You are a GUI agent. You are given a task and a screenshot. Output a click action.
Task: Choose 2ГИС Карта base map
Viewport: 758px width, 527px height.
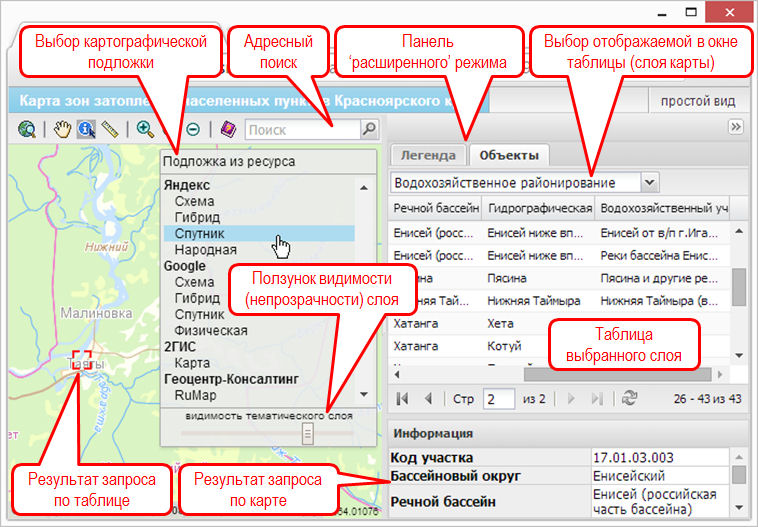point(192,363)
